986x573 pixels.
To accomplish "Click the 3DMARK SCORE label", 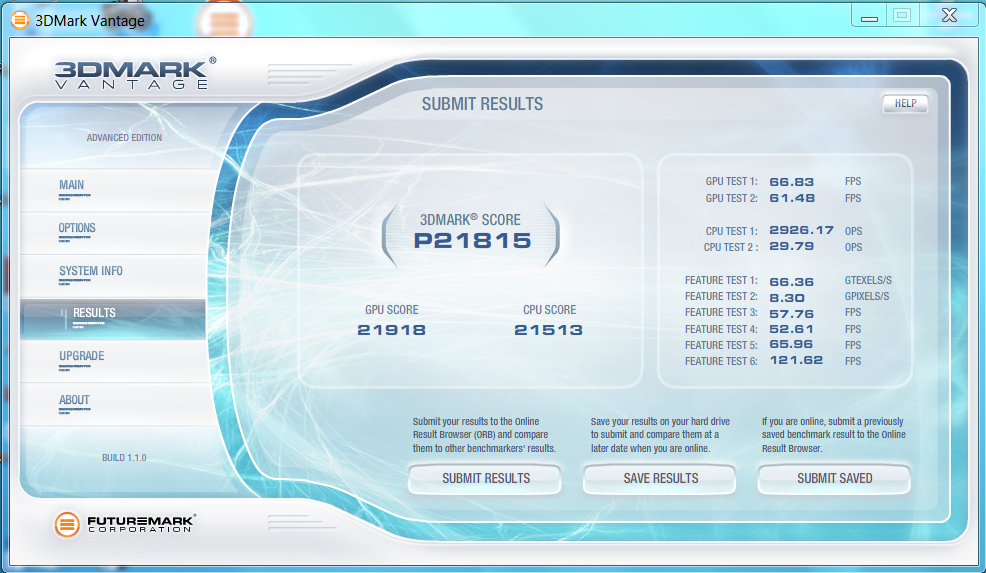I will (470, 220).
